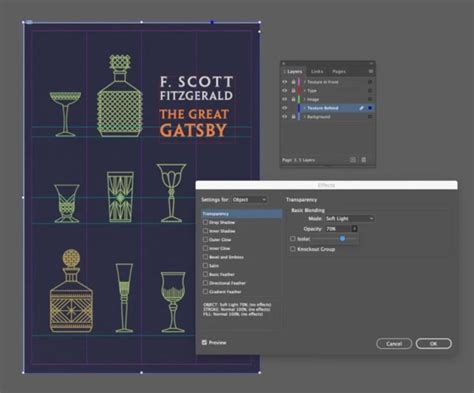474x393 pixels.
Task: Click the F. SCOTT FITZGERALD text on cover
Action: 196,88
